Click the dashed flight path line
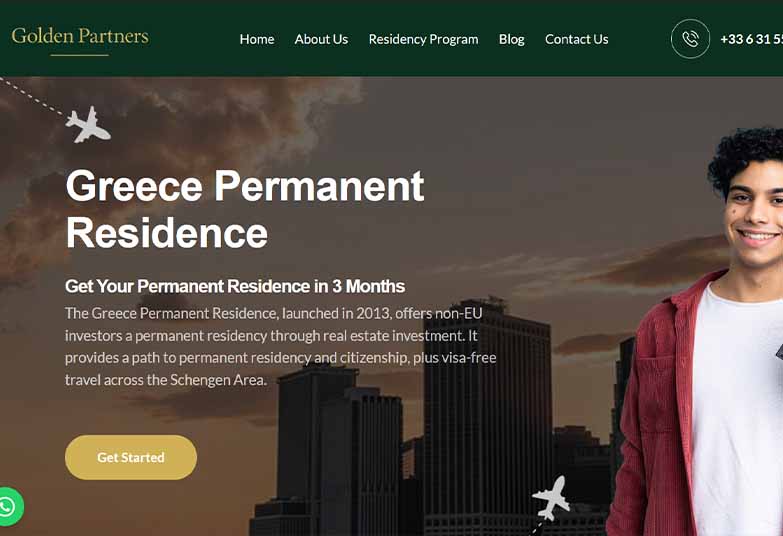 tap(32, 97)
